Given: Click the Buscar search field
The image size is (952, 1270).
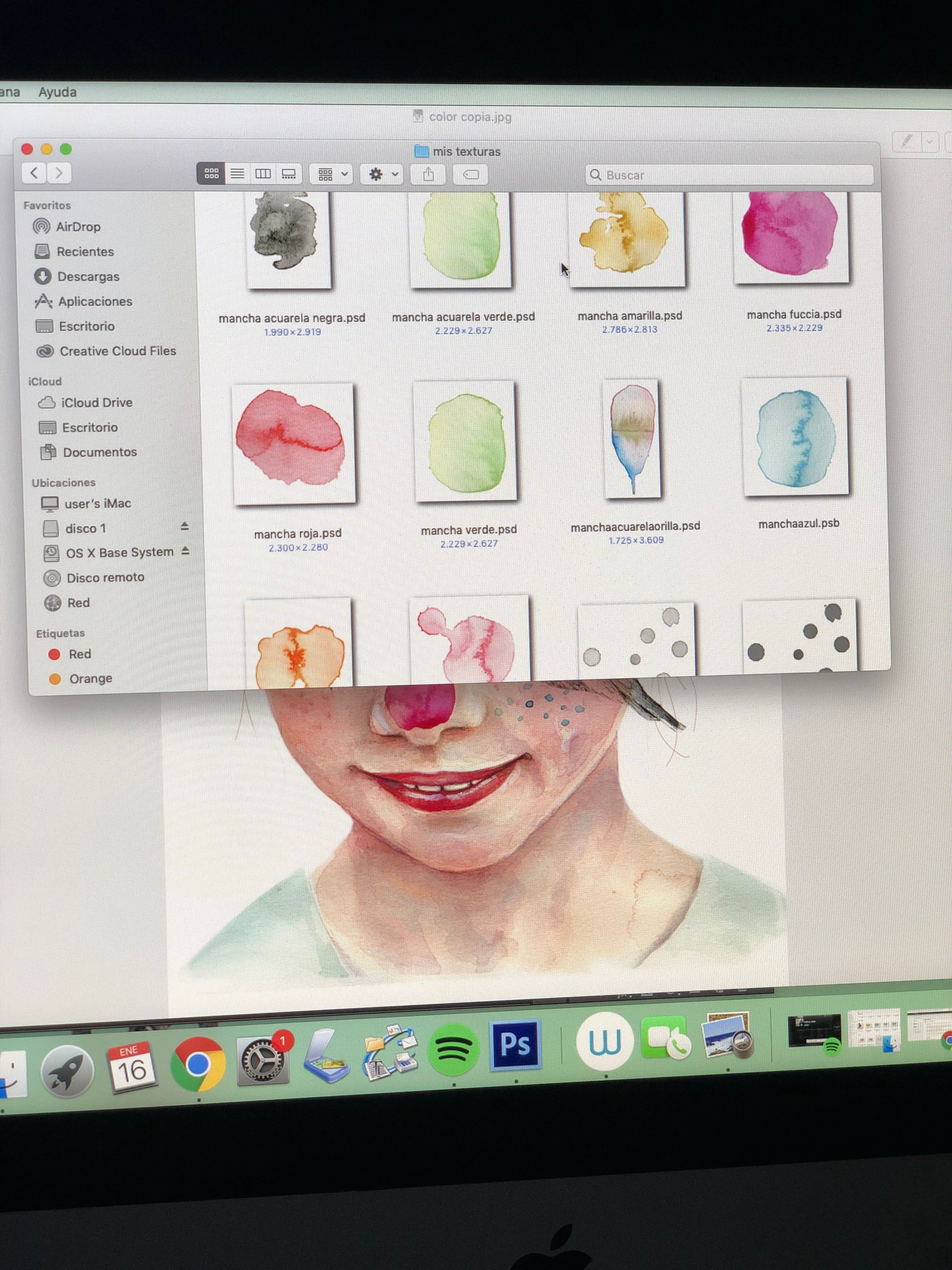Looking at the screenshot, I should (x=729, y=175).
